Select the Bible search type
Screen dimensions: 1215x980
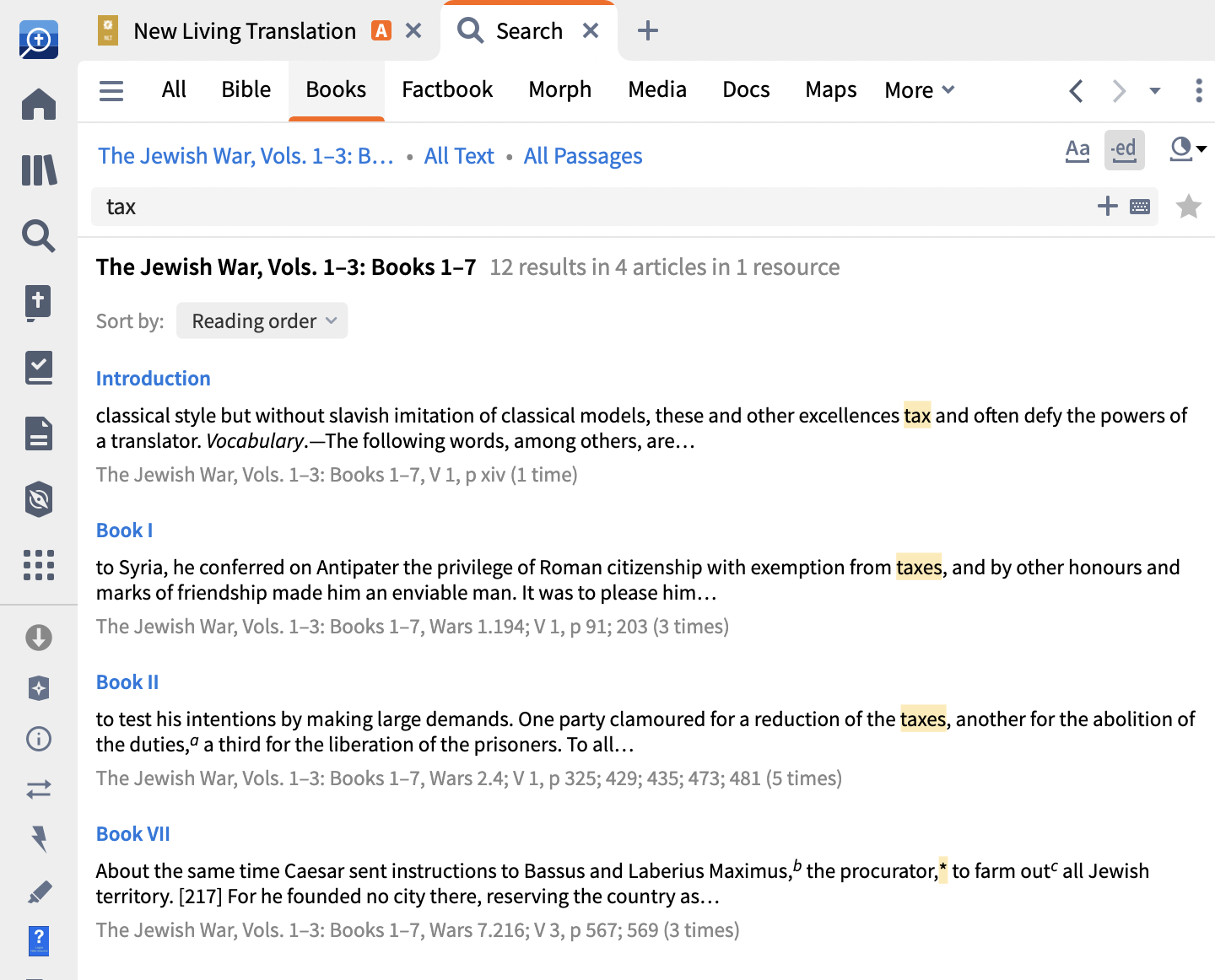pyautogui.click(x=246, y=89)
